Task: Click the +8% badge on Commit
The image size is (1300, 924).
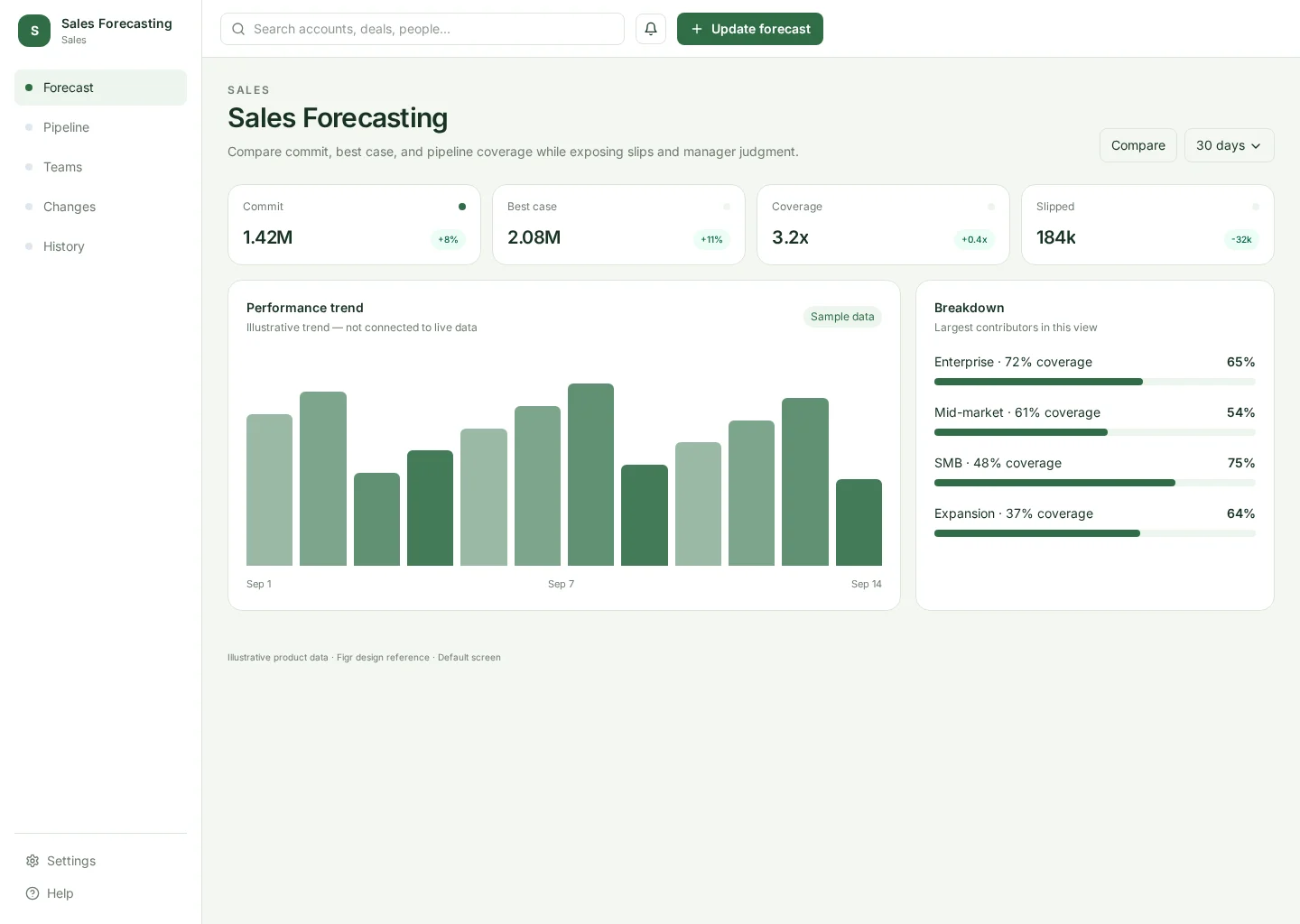Action: [x=448, y=239]
